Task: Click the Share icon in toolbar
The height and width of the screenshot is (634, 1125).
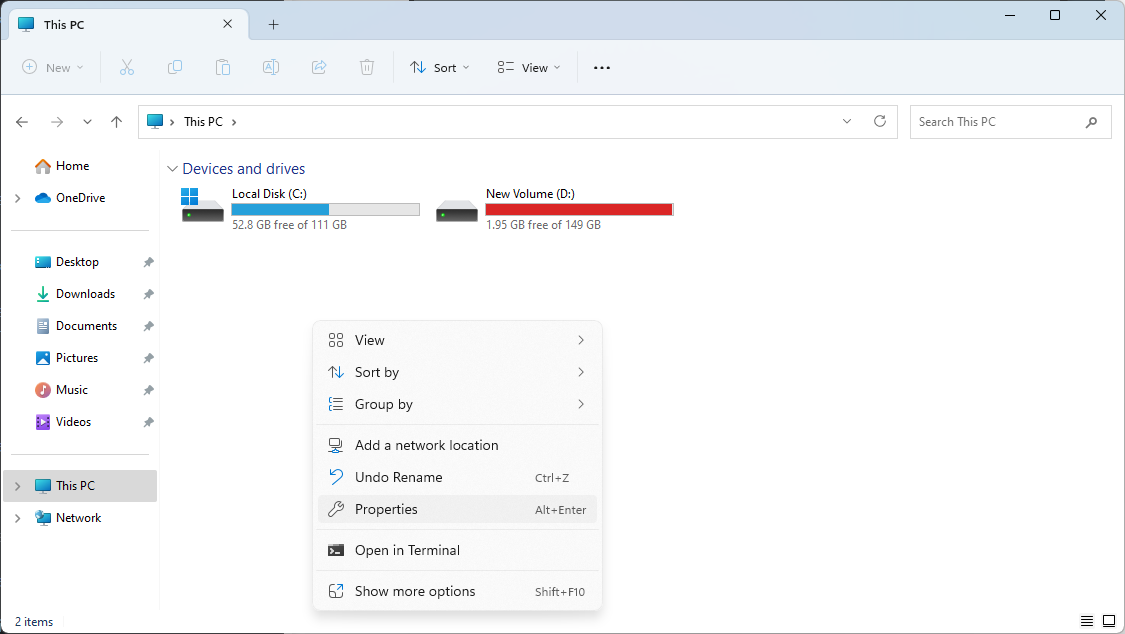Action: coord(319,68)
